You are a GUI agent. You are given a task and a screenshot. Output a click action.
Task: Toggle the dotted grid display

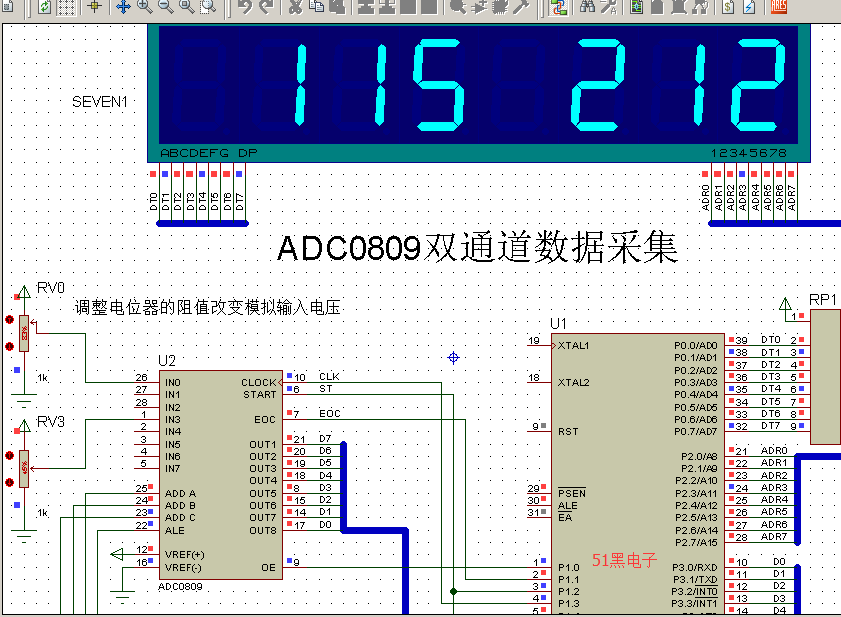(x=66, y=7)
